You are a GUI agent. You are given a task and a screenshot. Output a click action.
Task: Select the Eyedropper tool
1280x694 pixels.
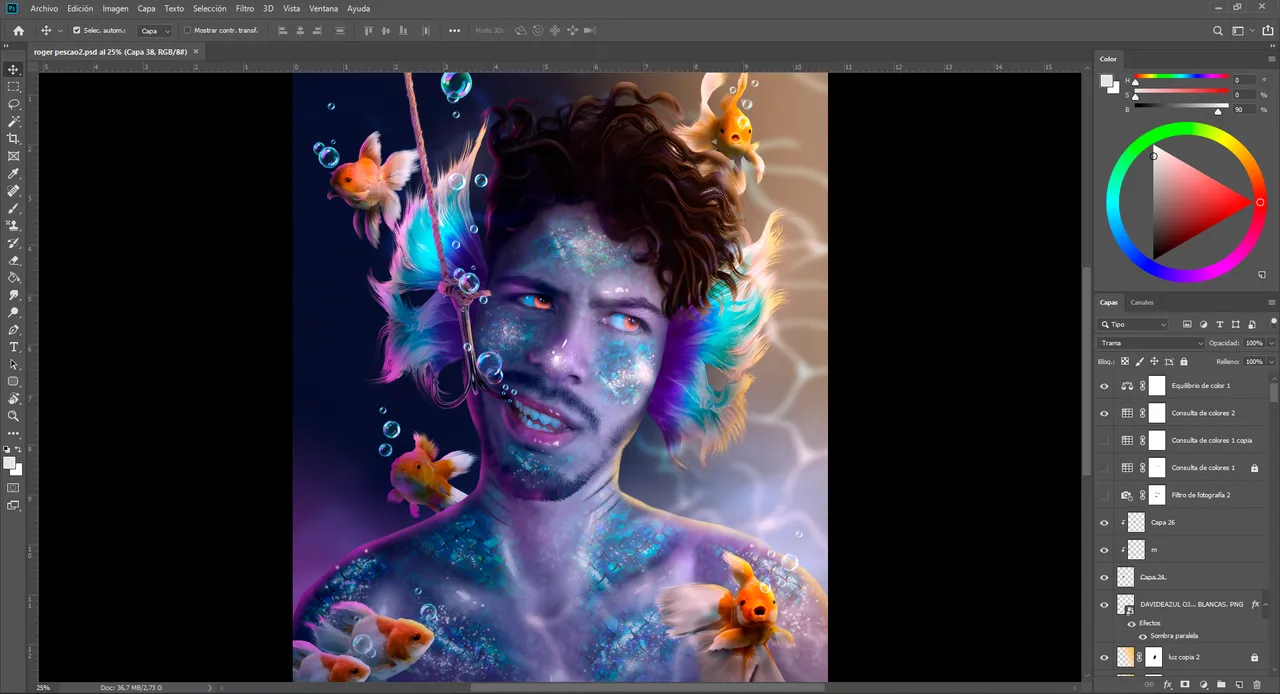click(14, 174)
